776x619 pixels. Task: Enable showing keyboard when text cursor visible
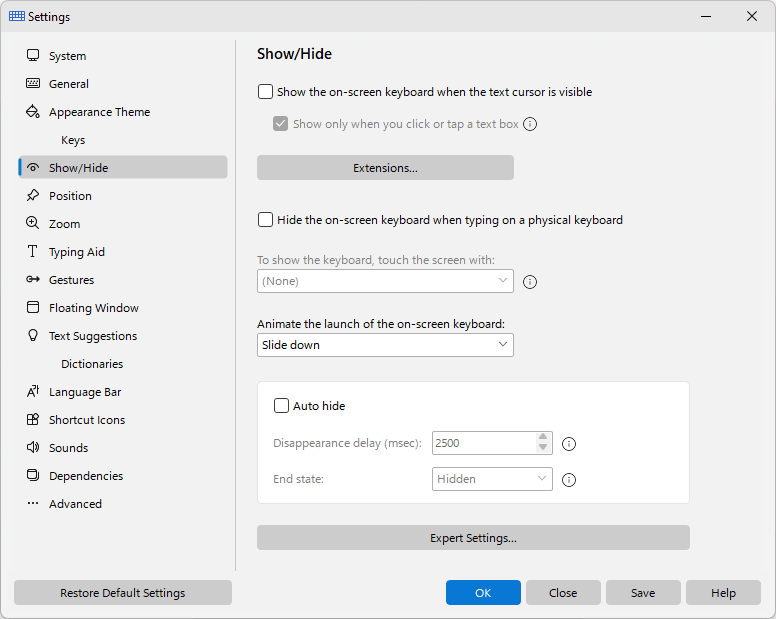[265, 92]
